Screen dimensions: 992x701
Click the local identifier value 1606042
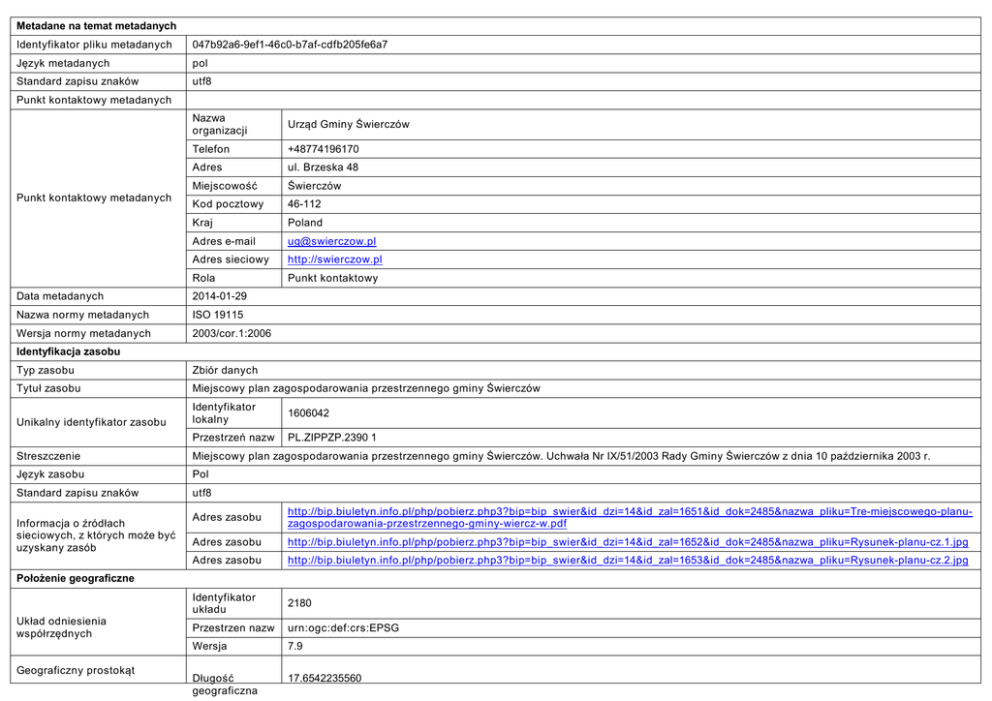tap(308, 412)
